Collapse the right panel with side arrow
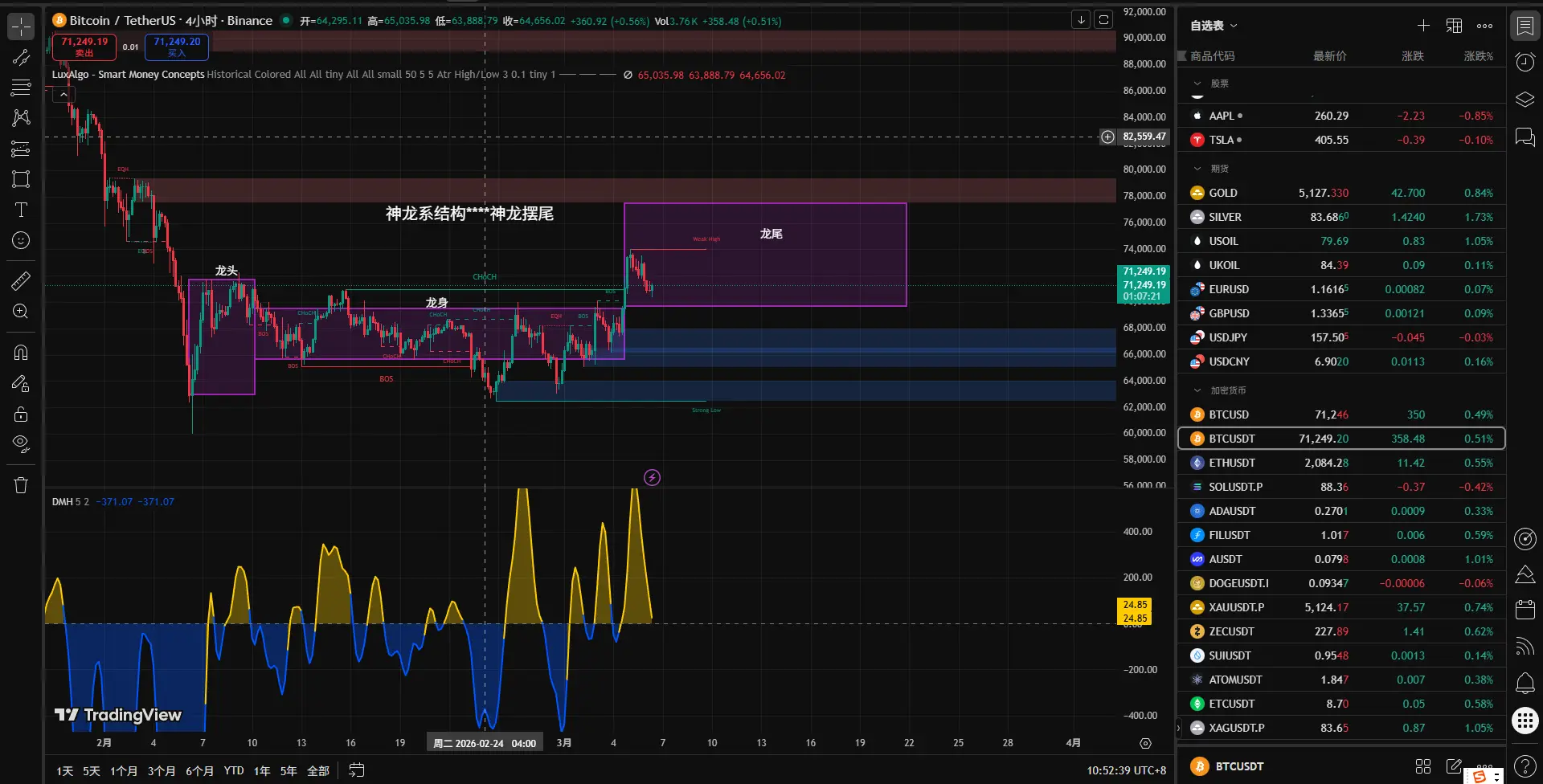 (1178, 729)
